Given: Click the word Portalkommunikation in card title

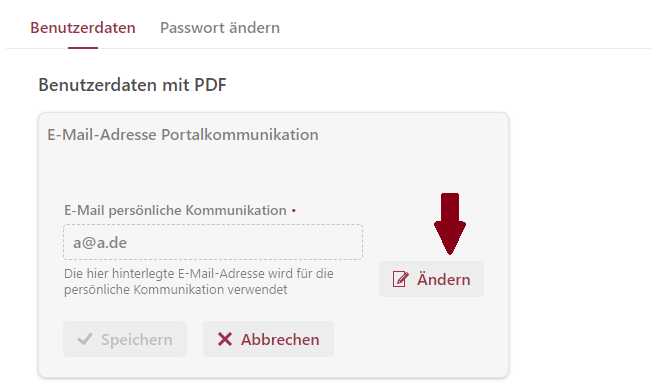Looking at the screenshot, I should click(x=240, y=135).
